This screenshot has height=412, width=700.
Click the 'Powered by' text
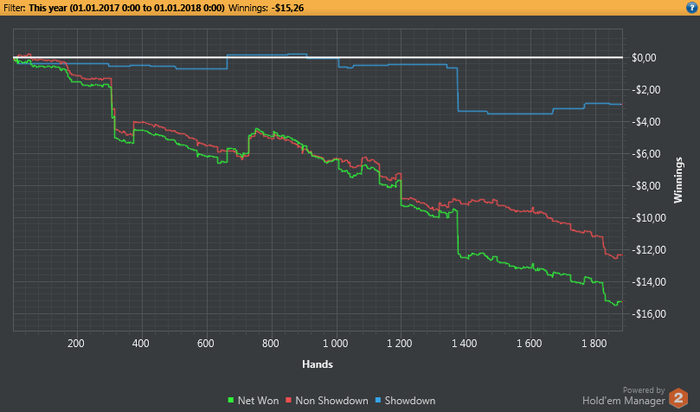(644, 391)
